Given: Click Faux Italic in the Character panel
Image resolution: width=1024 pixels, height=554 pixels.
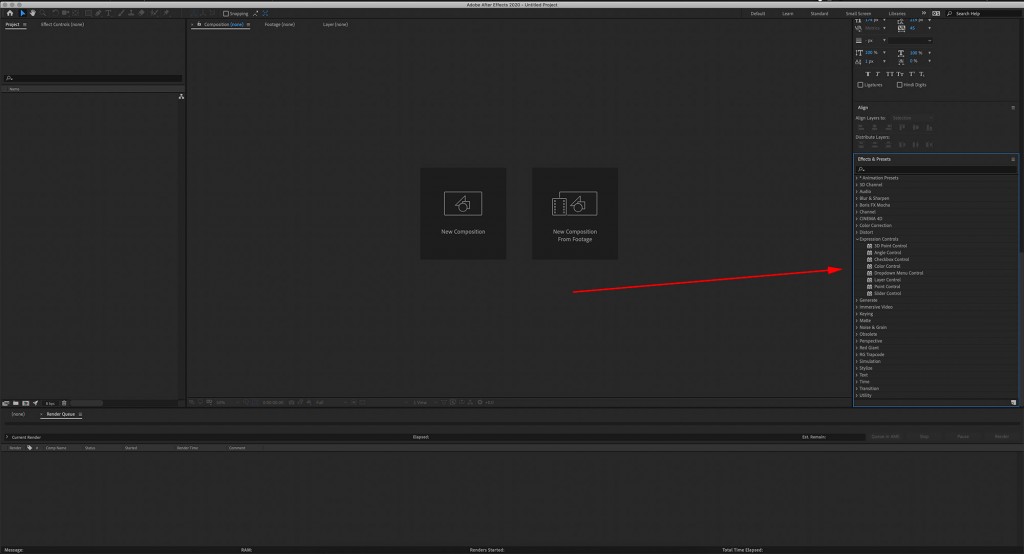Looking at the screenshot, I should 878,74.
